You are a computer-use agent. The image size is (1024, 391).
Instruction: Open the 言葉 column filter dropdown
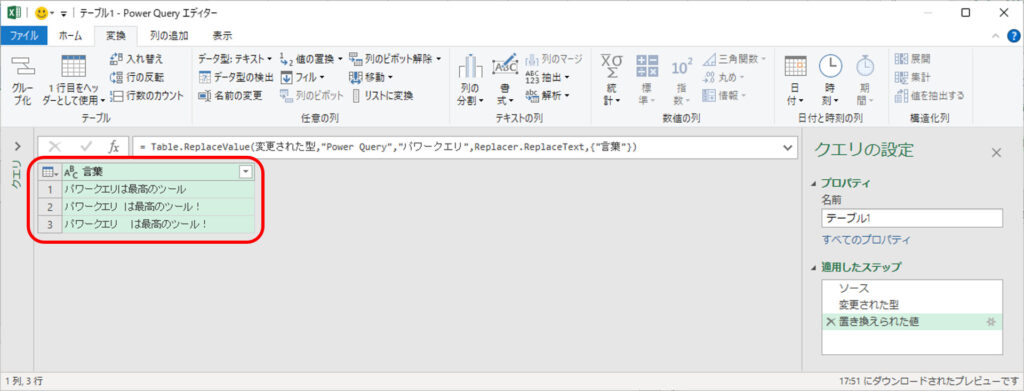(246, 172)
